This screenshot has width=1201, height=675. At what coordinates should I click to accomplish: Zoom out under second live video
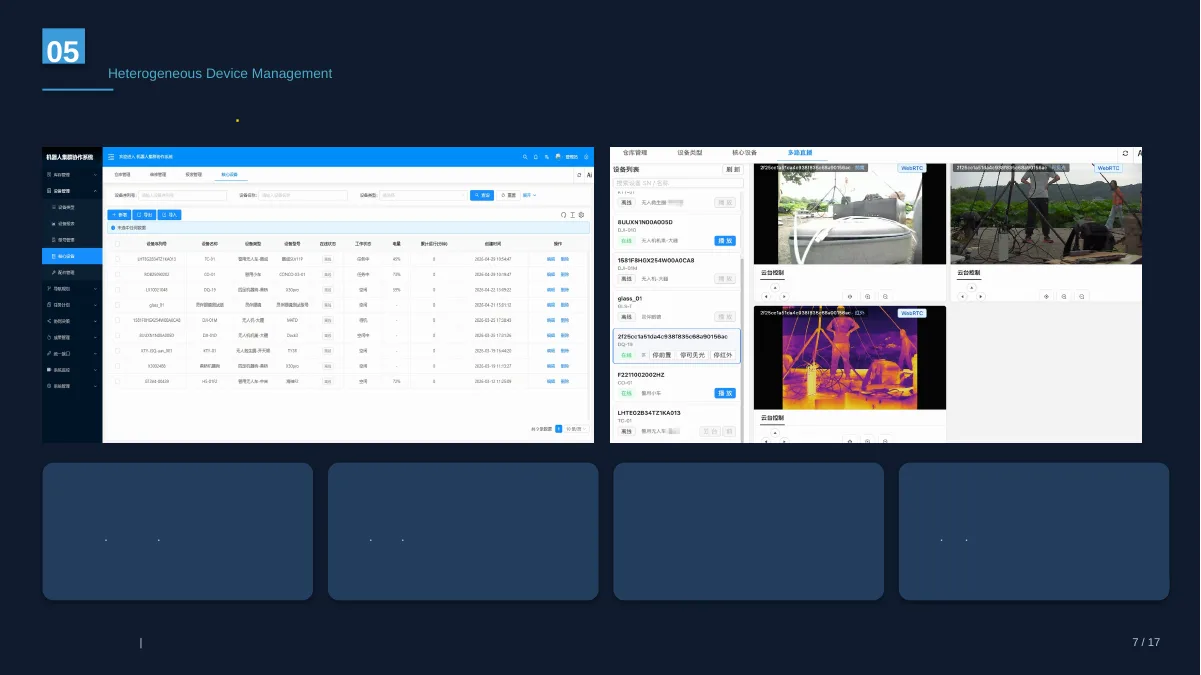click(x=1082, y=297)
